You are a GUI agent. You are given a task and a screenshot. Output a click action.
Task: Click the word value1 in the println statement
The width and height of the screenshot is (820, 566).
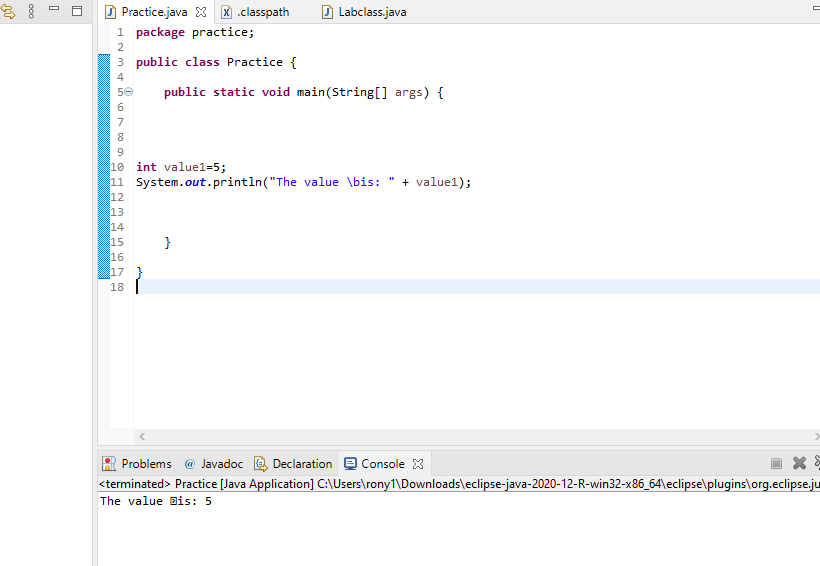[437, 182]
